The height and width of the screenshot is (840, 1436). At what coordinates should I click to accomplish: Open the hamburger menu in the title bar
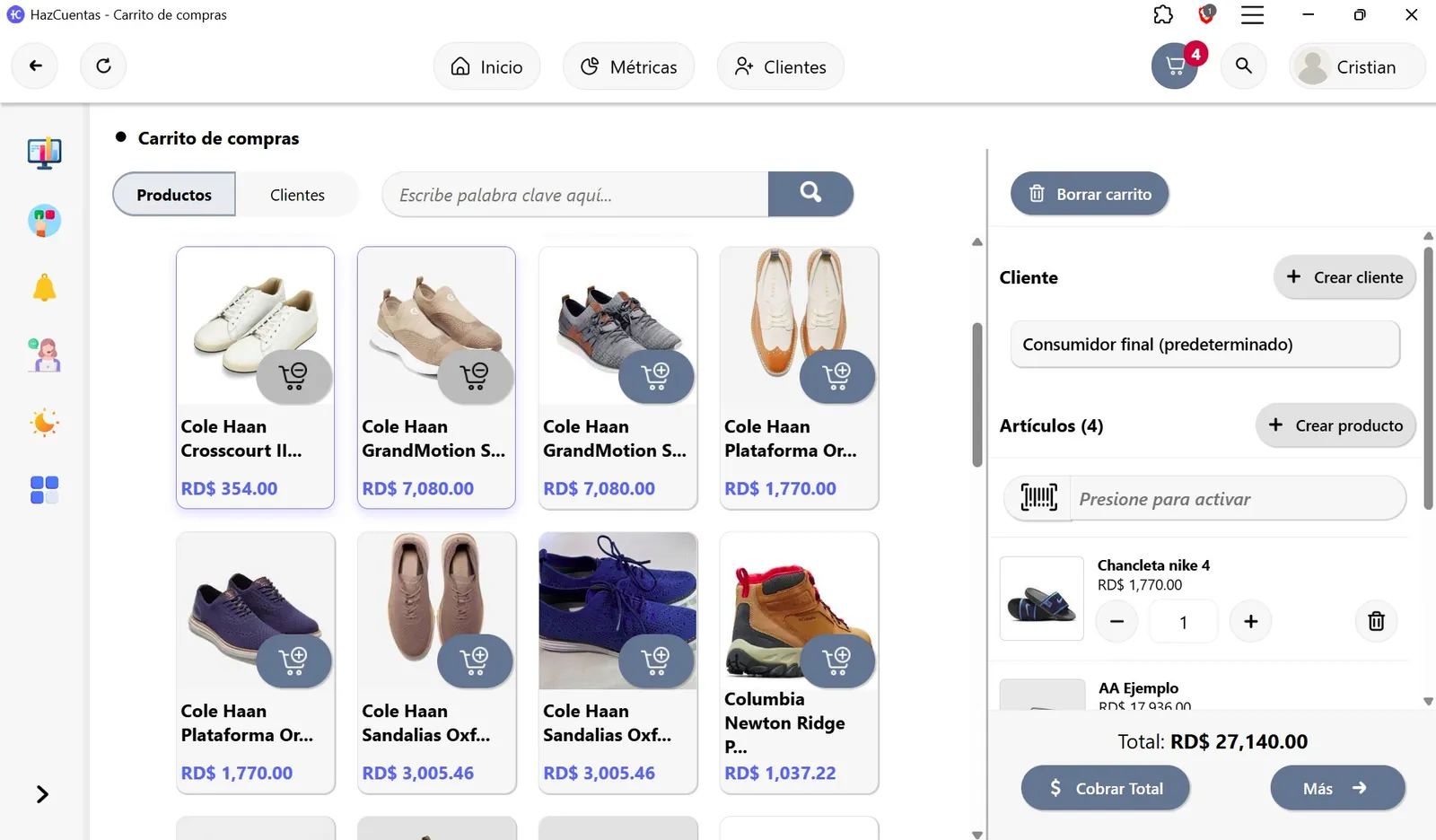click(x=1252, y=14)
